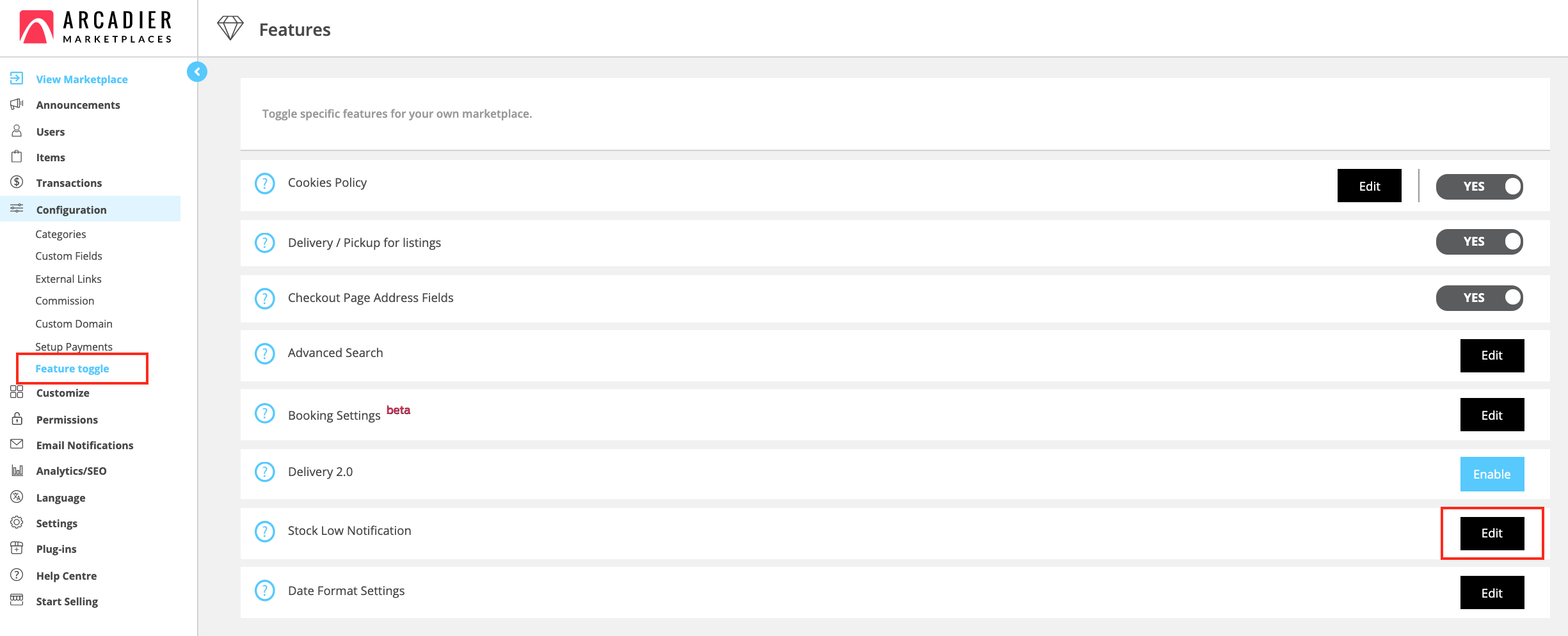Click the help icon beside Cookies Policy

[265, 184]
